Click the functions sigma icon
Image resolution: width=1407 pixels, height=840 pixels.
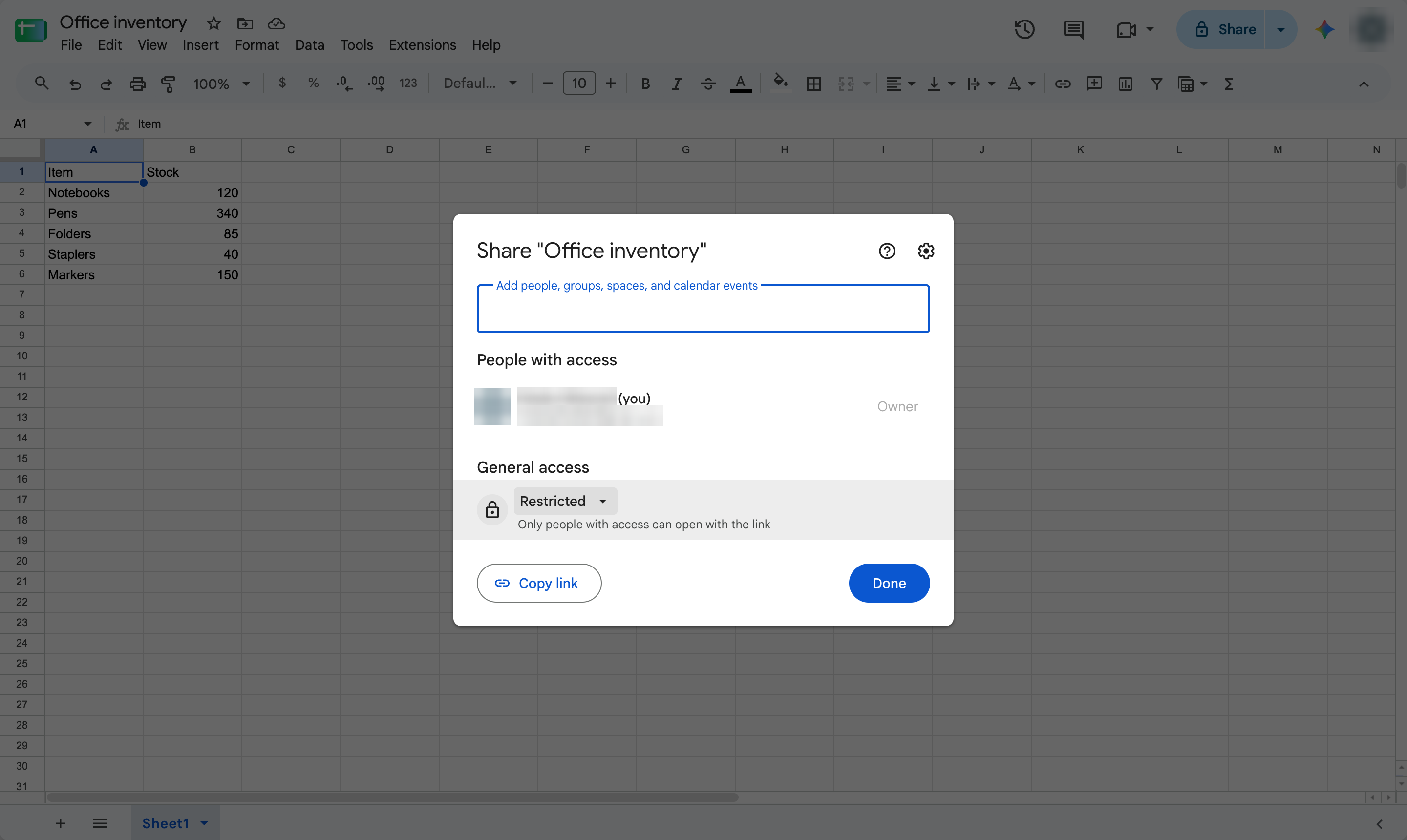pyautogui.click(x=1229, y=84)
